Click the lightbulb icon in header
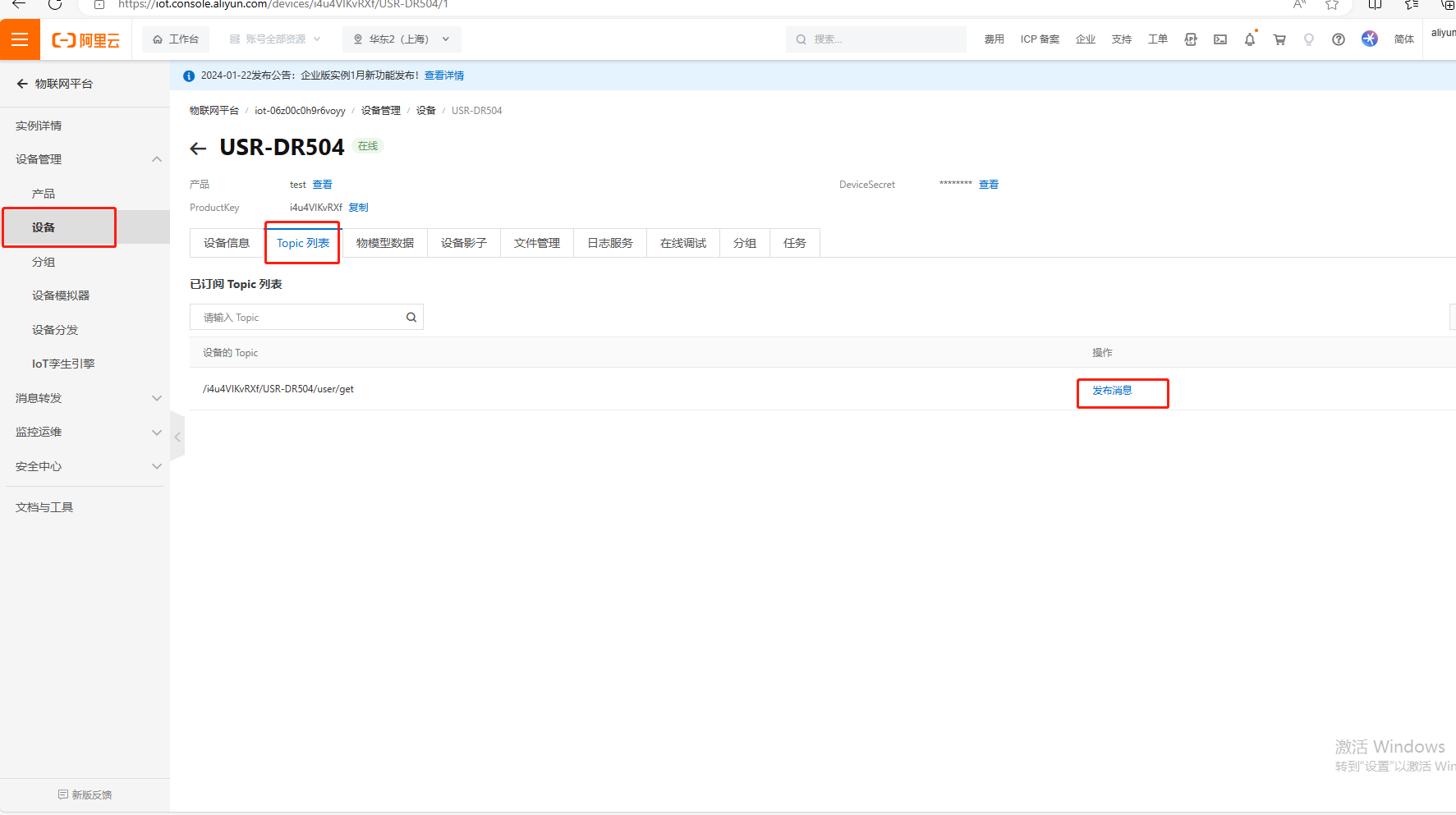 click(x=1308, y=39)
